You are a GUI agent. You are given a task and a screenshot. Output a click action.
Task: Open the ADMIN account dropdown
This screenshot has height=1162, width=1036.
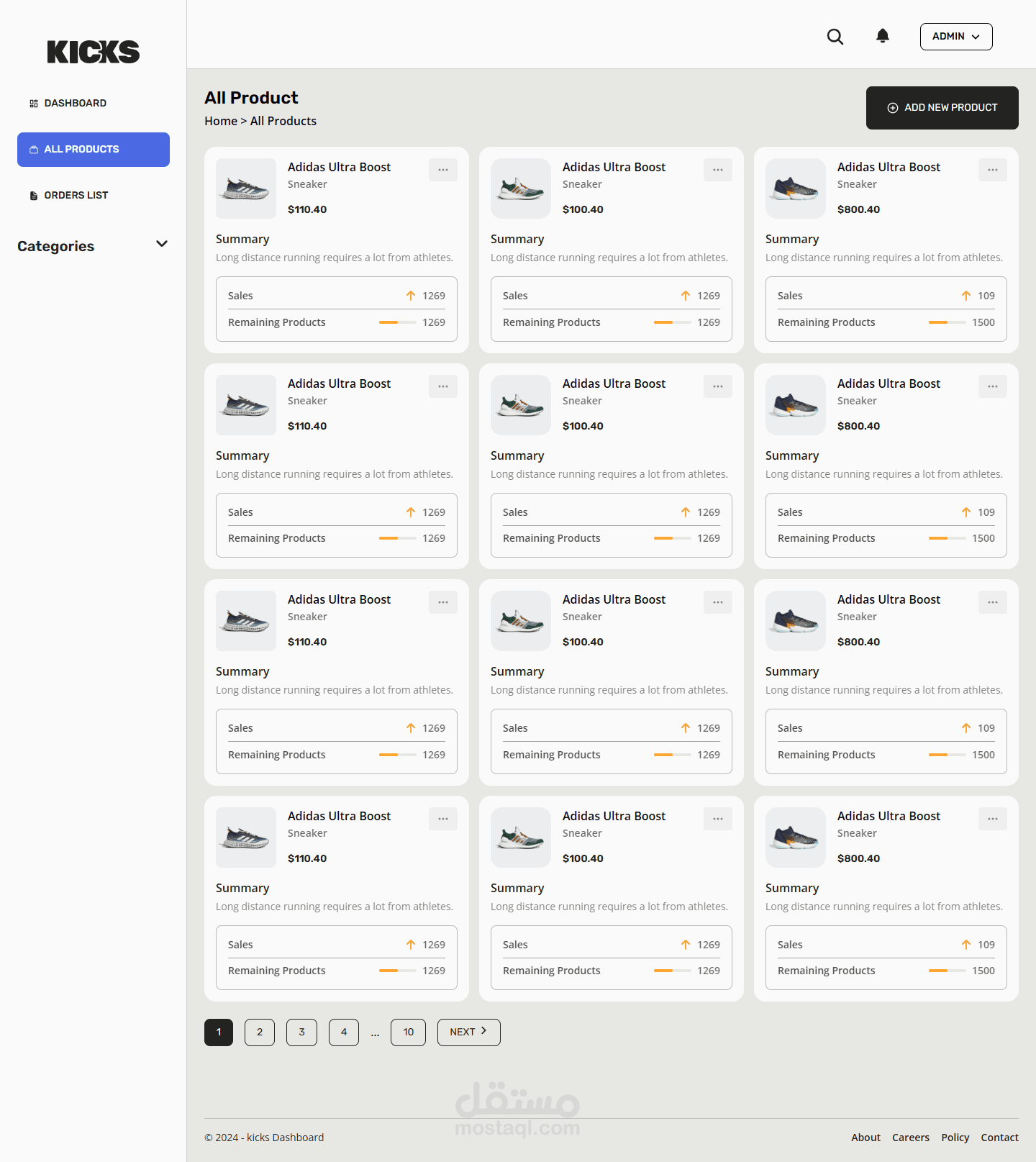click(x=956, y=37)
